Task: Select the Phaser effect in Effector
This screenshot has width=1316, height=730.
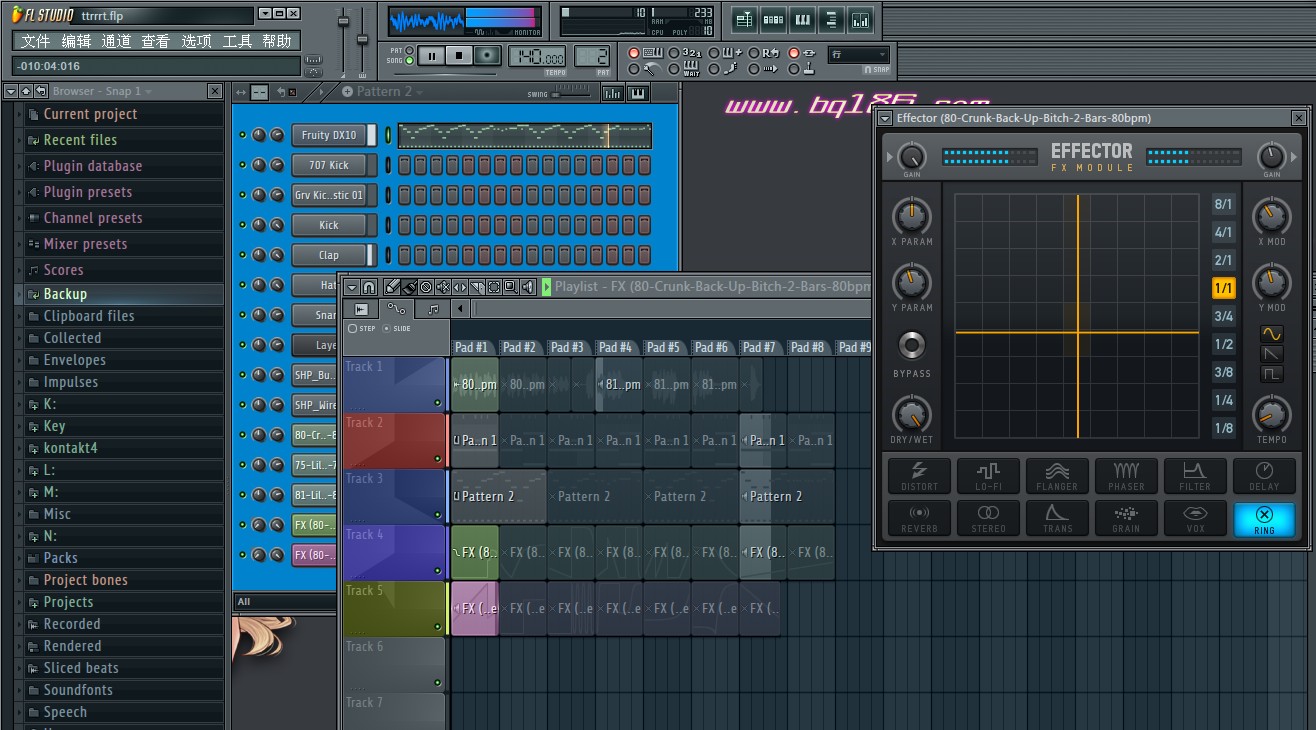Action: (x=1126, y=476)
